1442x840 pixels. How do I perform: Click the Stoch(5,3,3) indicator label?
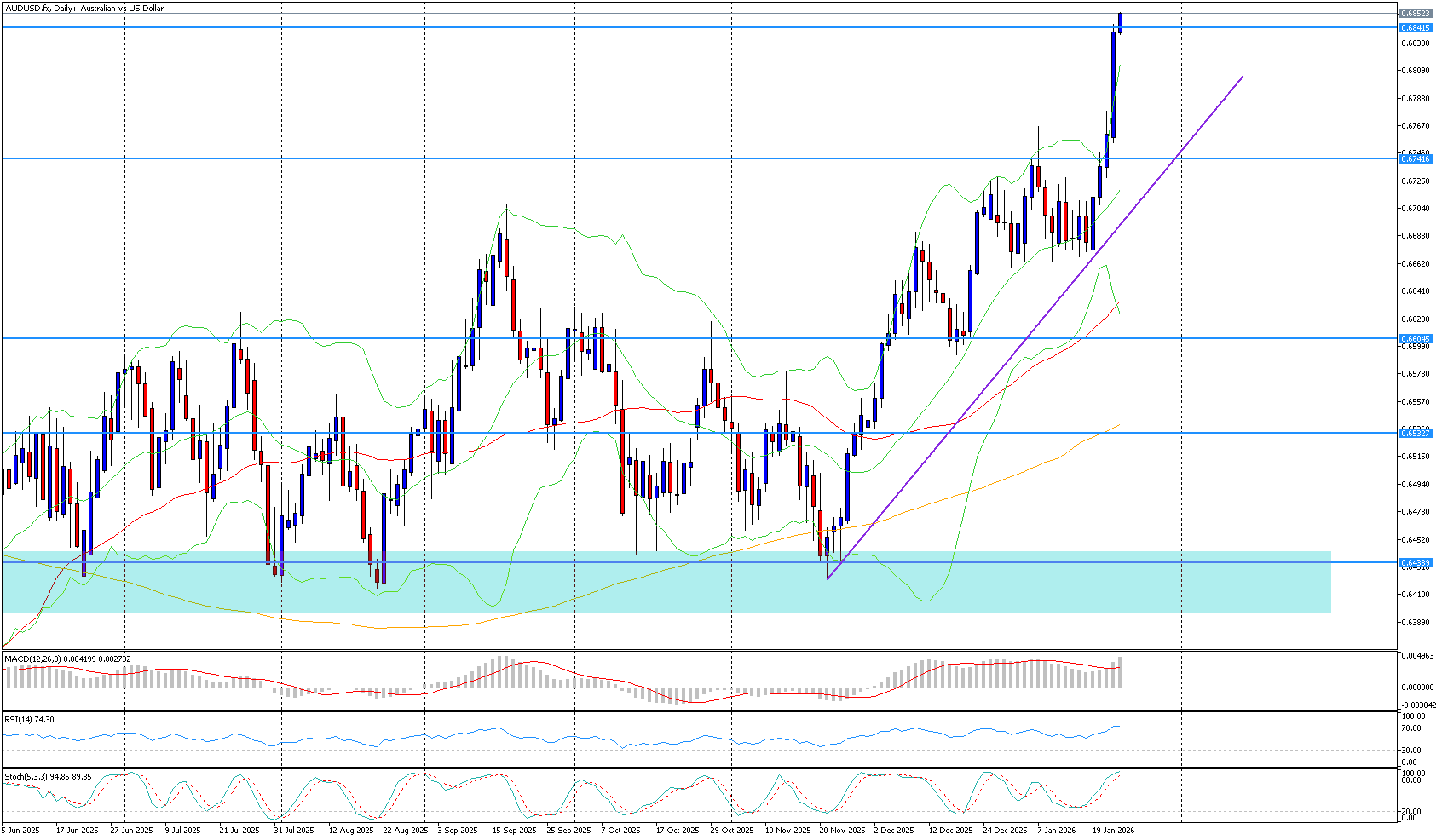48,777
